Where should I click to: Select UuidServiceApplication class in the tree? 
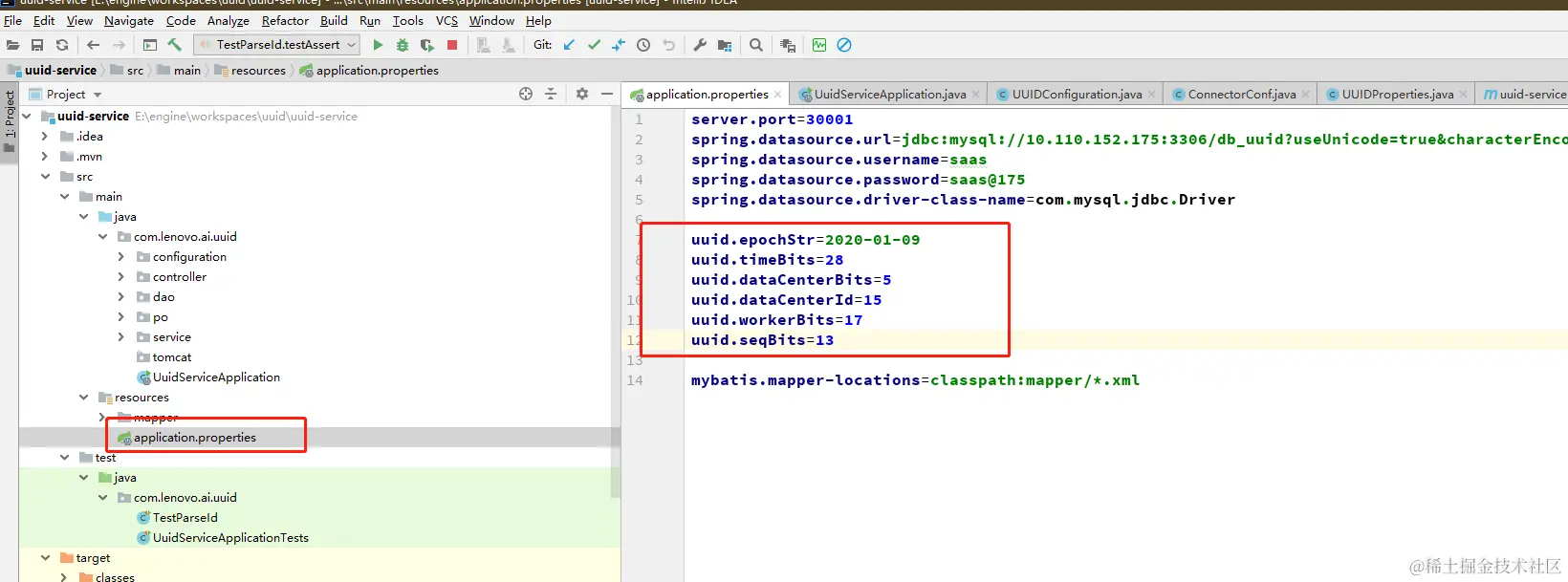(216, 377)
